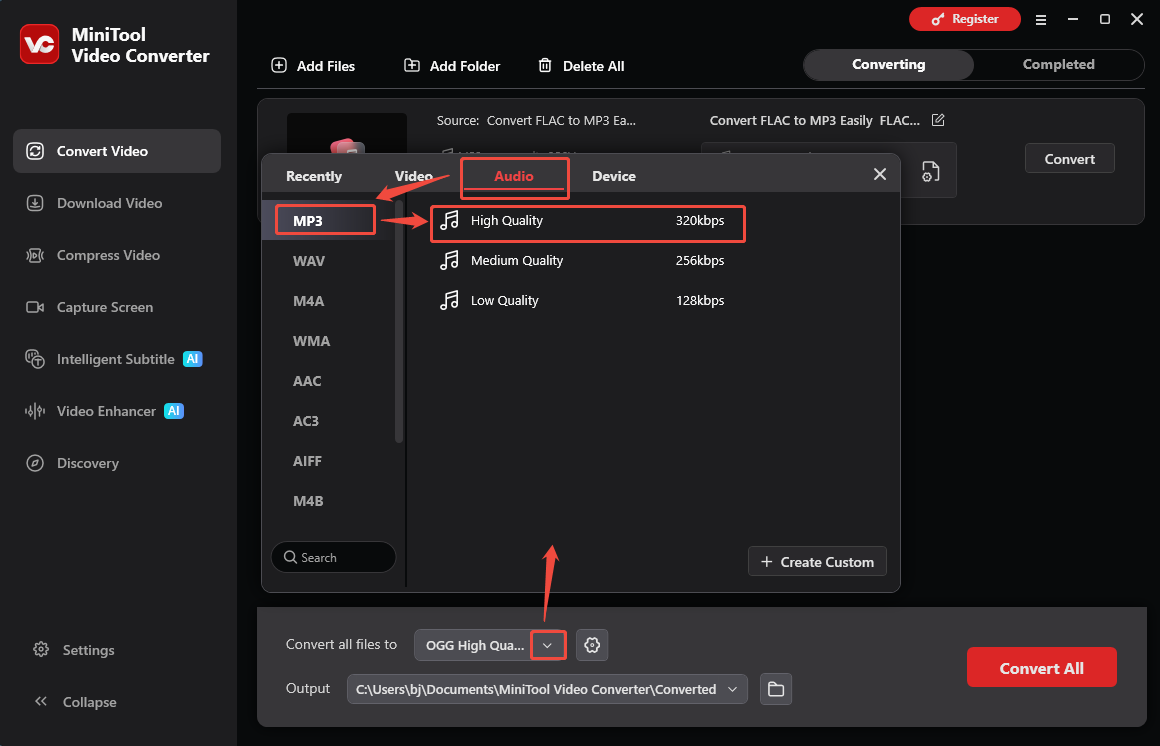Screen dimensions: 1160x746
Task: Open the Discovery section
Action: click(117, 463)
